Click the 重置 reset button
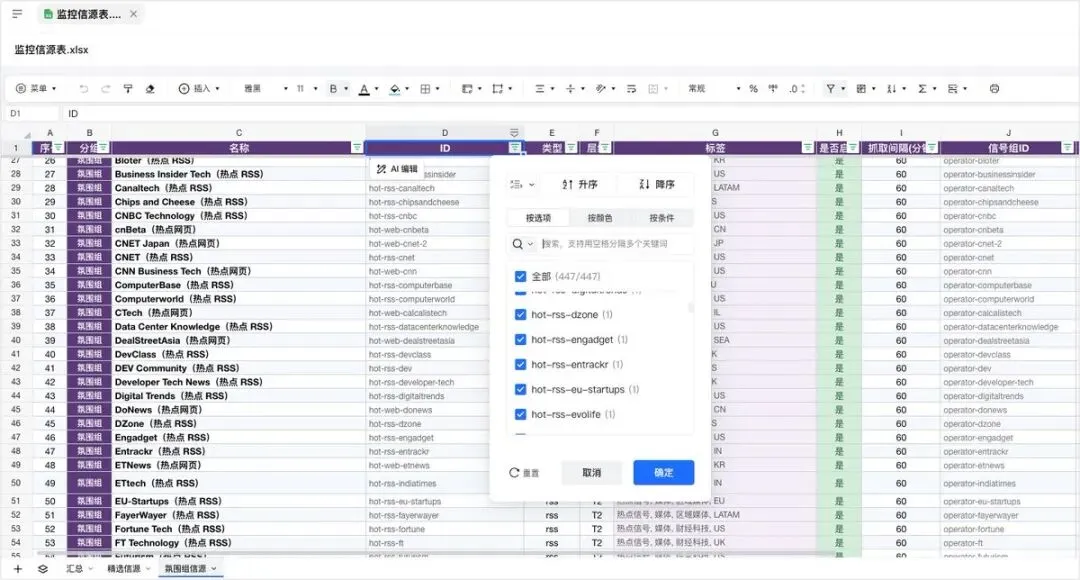The height and width of the screenshot is (580, 1080). [x=524, y=473]
